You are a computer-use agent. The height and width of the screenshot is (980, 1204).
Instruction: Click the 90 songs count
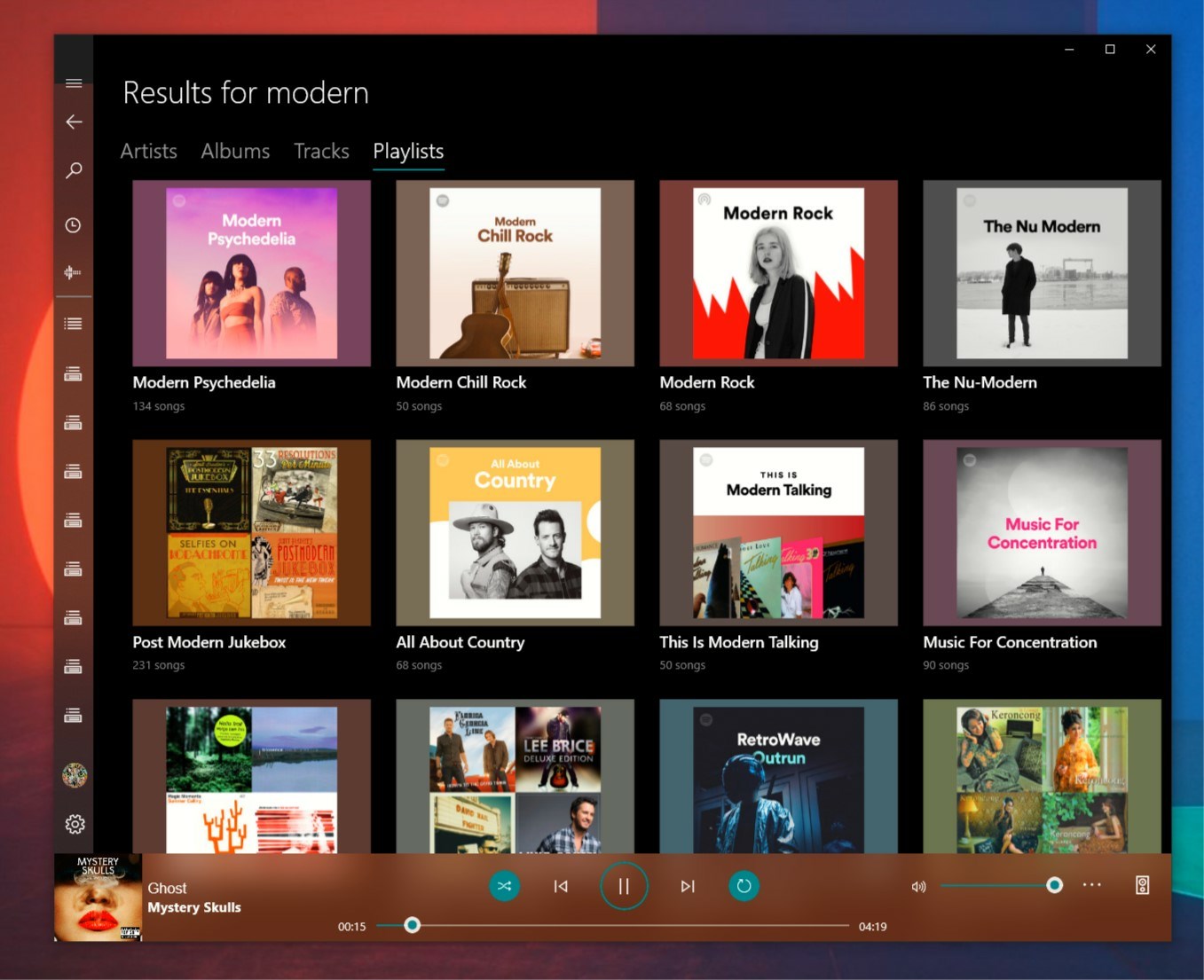coord(946,665)
